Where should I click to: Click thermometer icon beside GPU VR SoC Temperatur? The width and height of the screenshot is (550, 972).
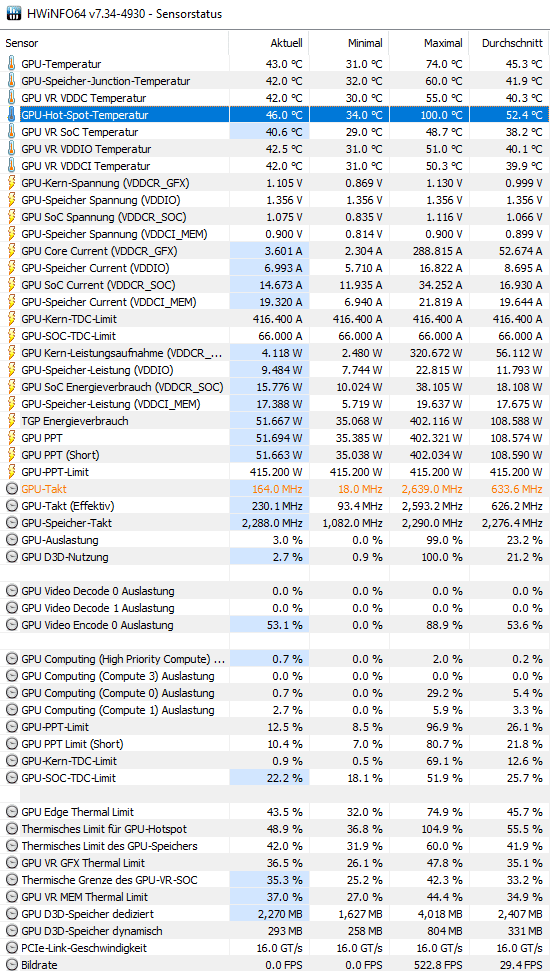click(x=11, y=132)
